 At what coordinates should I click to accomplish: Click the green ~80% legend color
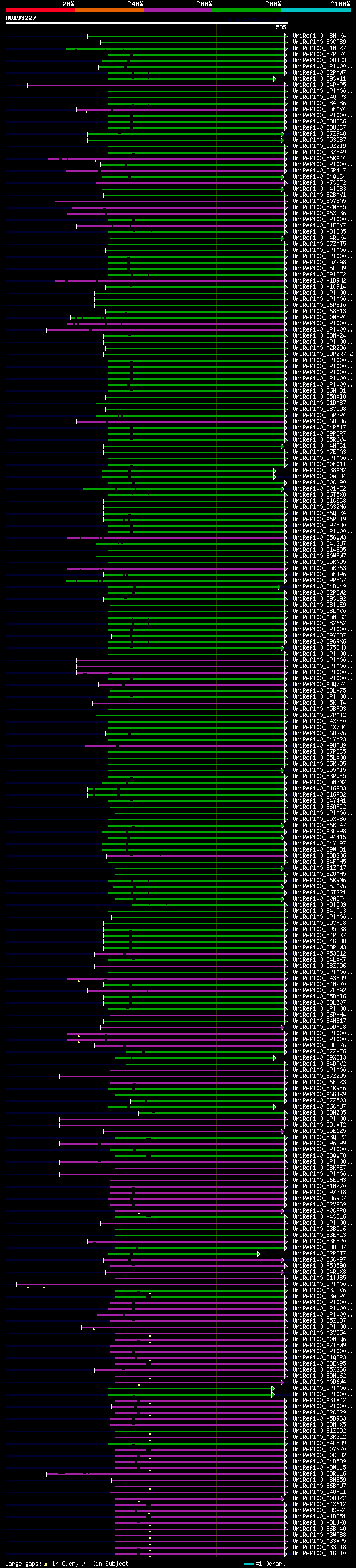point(246,11)
